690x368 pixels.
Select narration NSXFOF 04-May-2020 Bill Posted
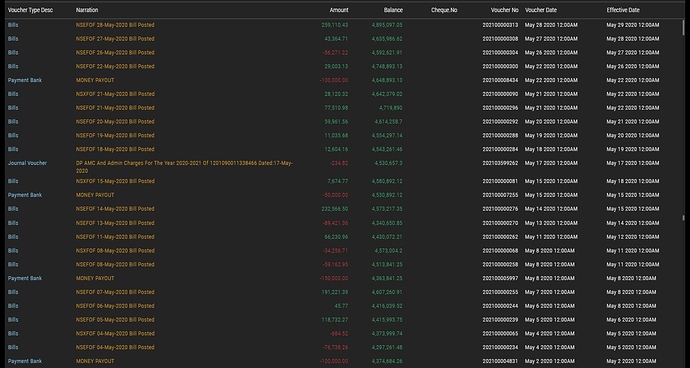tap(115, 333)
